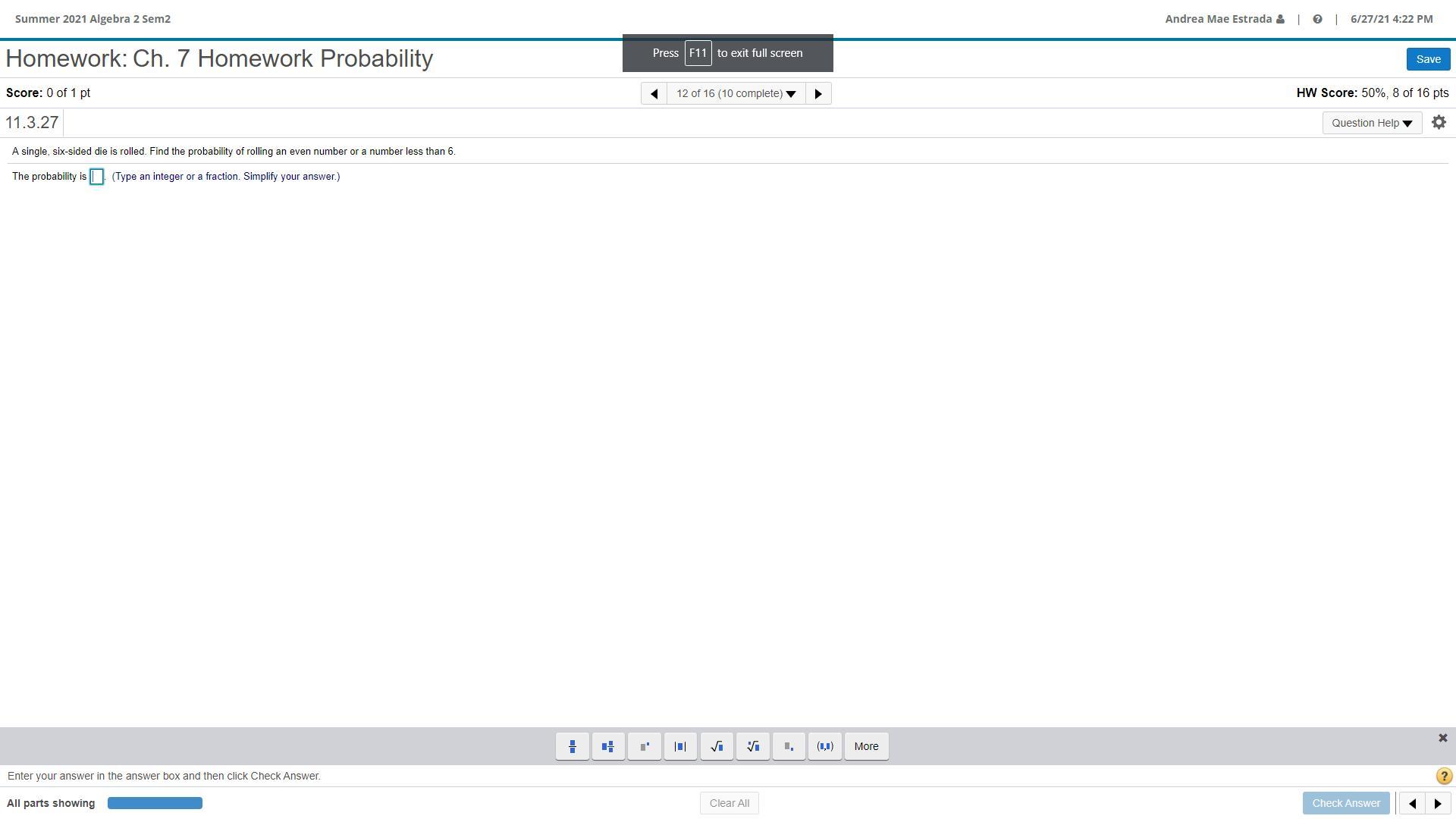The width and height of the screenshot is (1456, 819).
Task: Click the probability answer box
Action: 97,177
